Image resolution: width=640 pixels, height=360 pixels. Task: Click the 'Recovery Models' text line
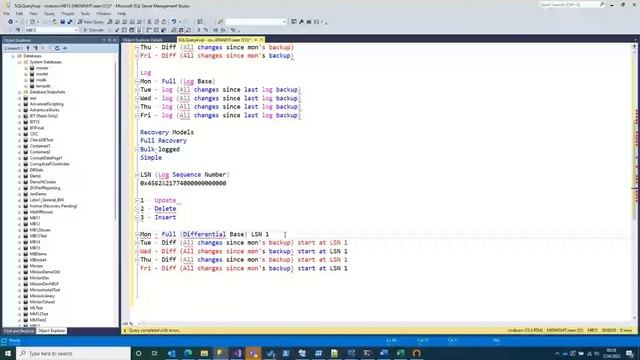pyautogui.click(x=167, y=132)
